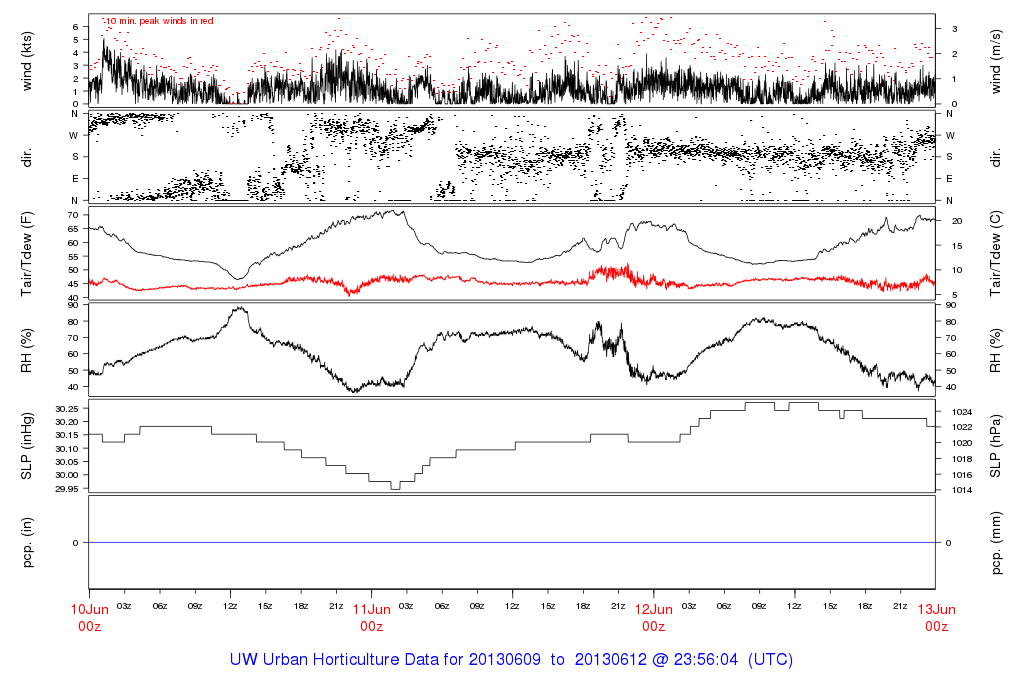Click the "29.95" tick on the SLP axis

[67, 488]
